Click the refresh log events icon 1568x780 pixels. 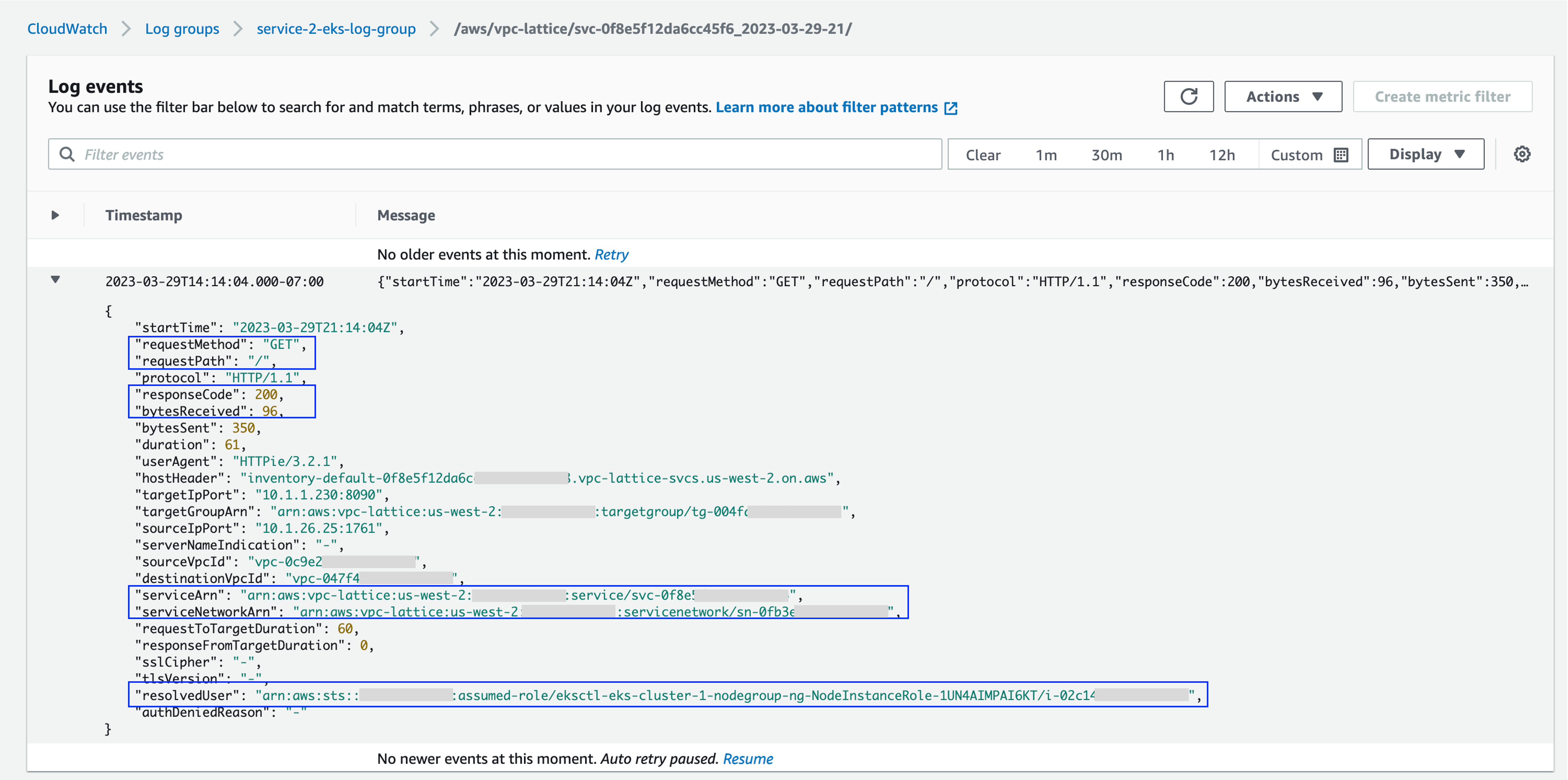(1188, 96)
